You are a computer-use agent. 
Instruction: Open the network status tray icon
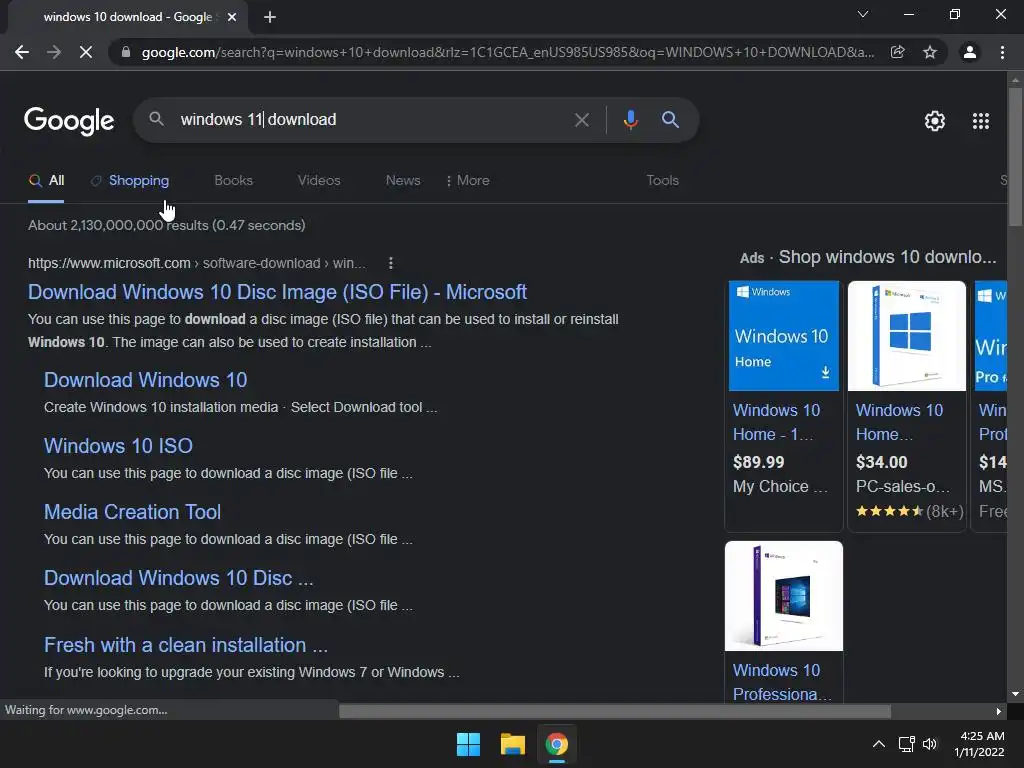(906, 744)
